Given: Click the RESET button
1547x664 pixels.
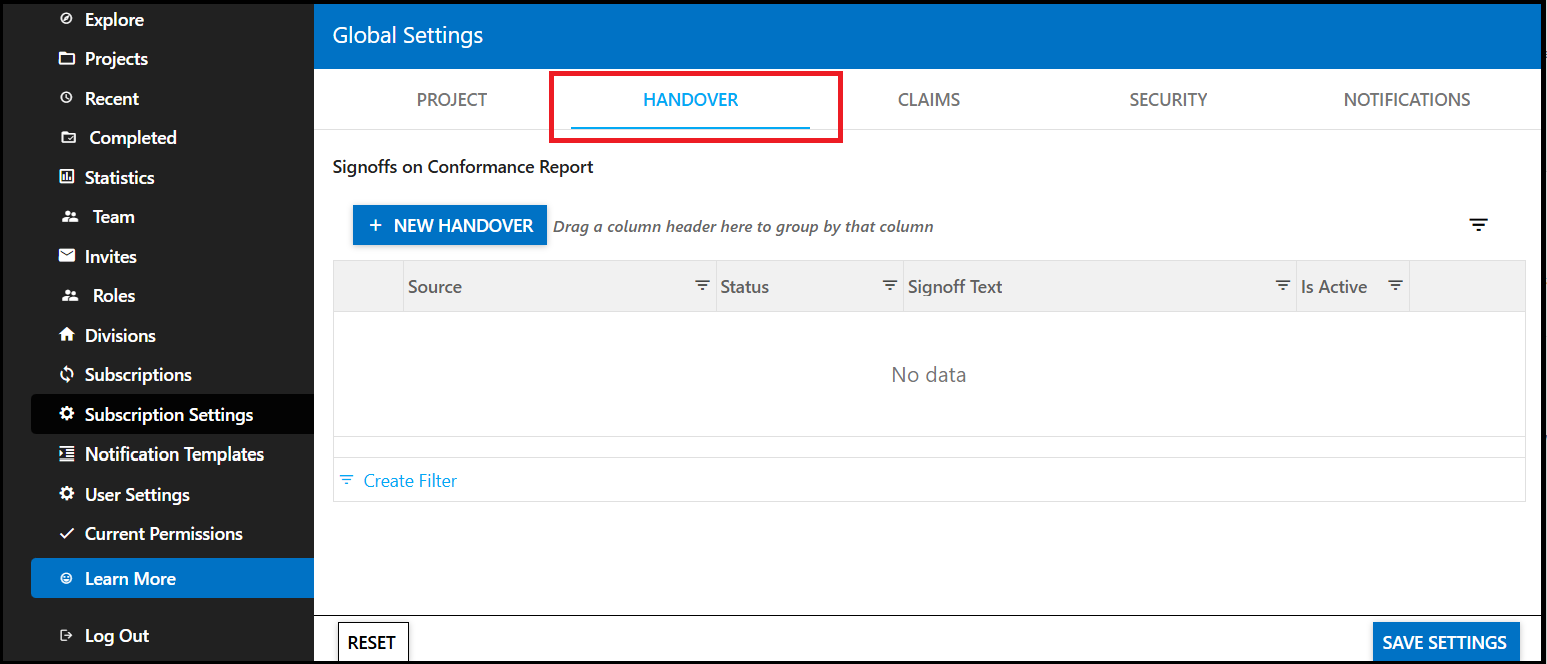Looking at the screenshot, I should (x=372, y=642).
